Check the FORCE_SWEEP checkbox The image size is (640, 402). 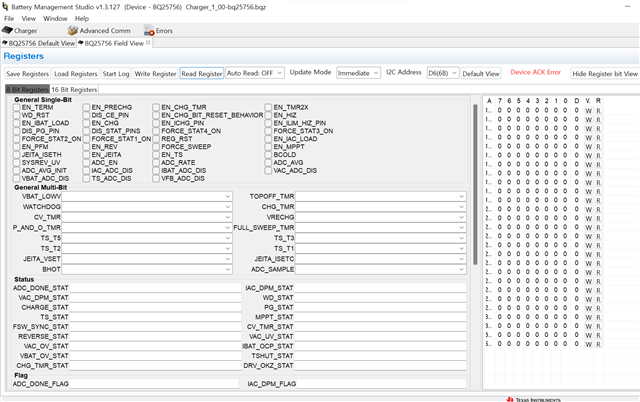(x=156, y=147)
